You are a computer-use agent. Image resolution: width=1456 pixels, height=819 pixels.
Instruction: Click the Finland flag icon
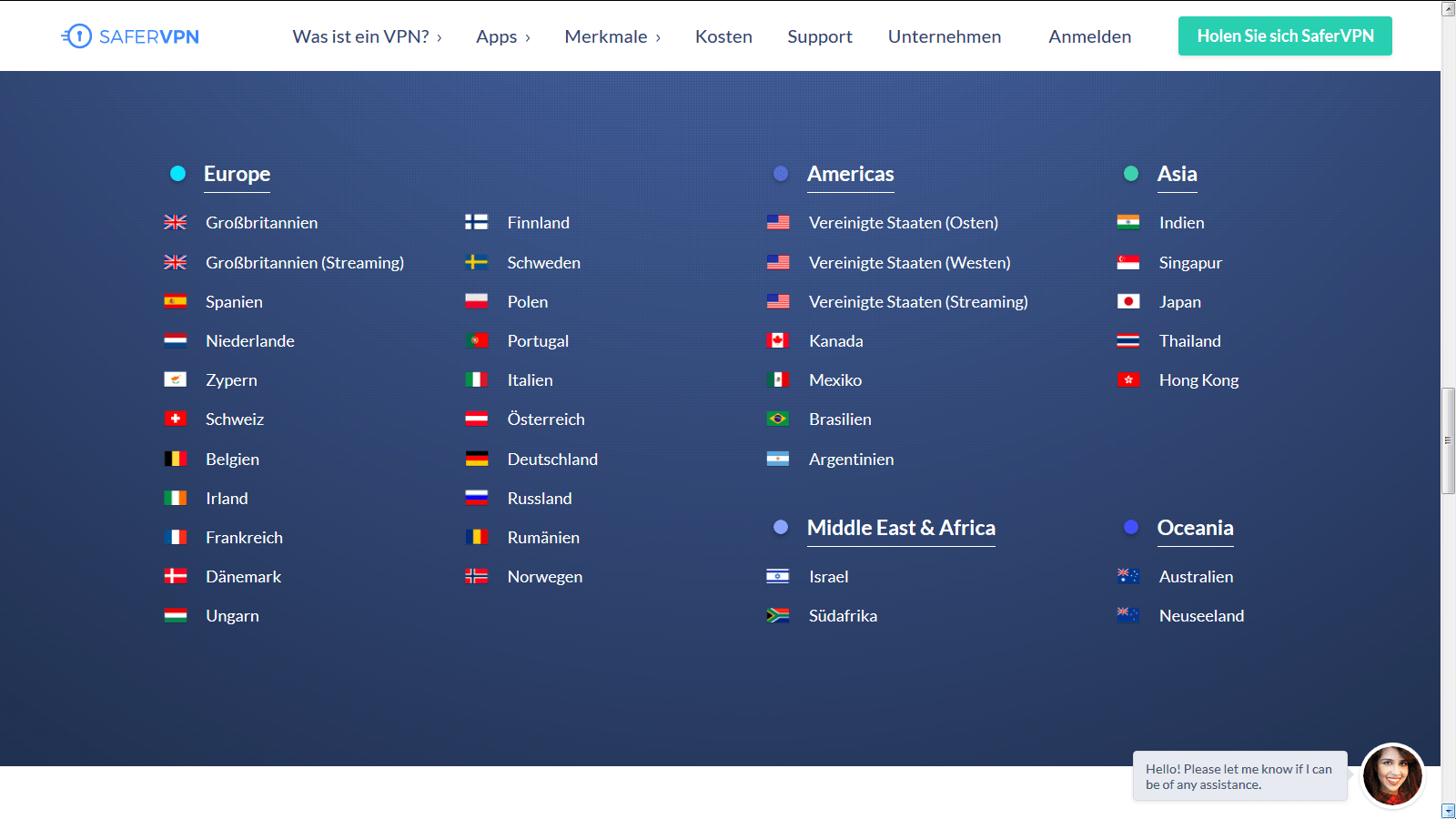476,222
